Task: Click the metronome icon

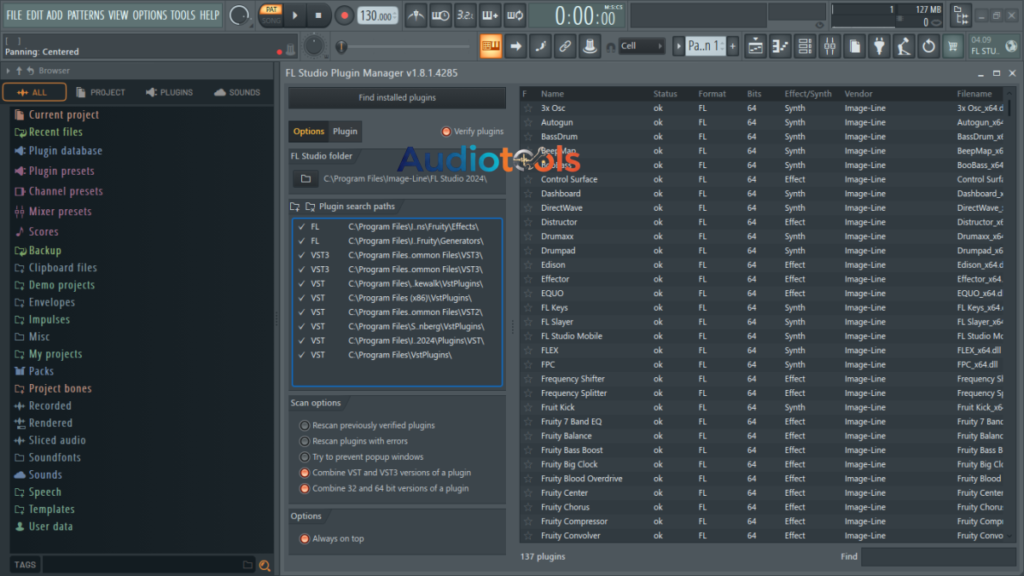Action: pyautogui.click(x=416, y=16)
